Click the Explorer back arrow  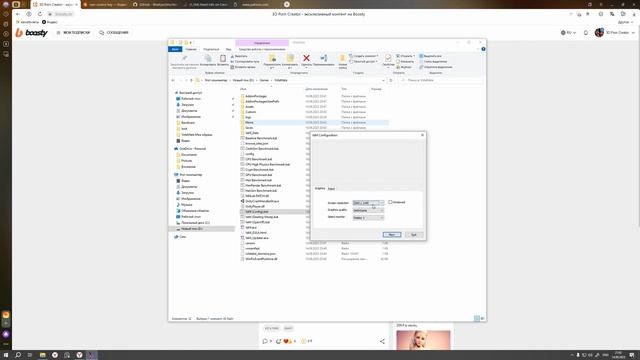173,80
